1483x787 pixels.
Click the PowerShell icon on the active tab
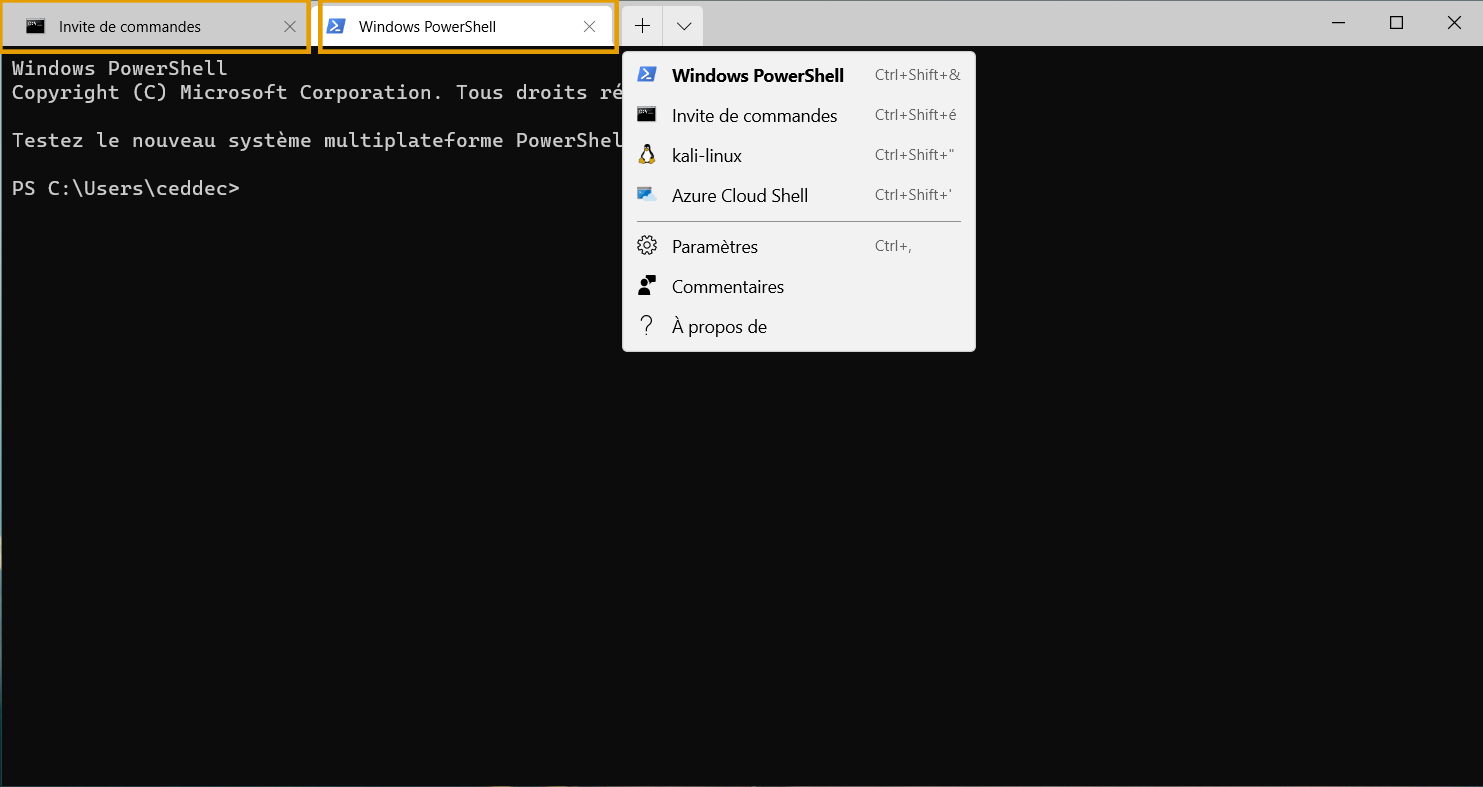point(337,27)
